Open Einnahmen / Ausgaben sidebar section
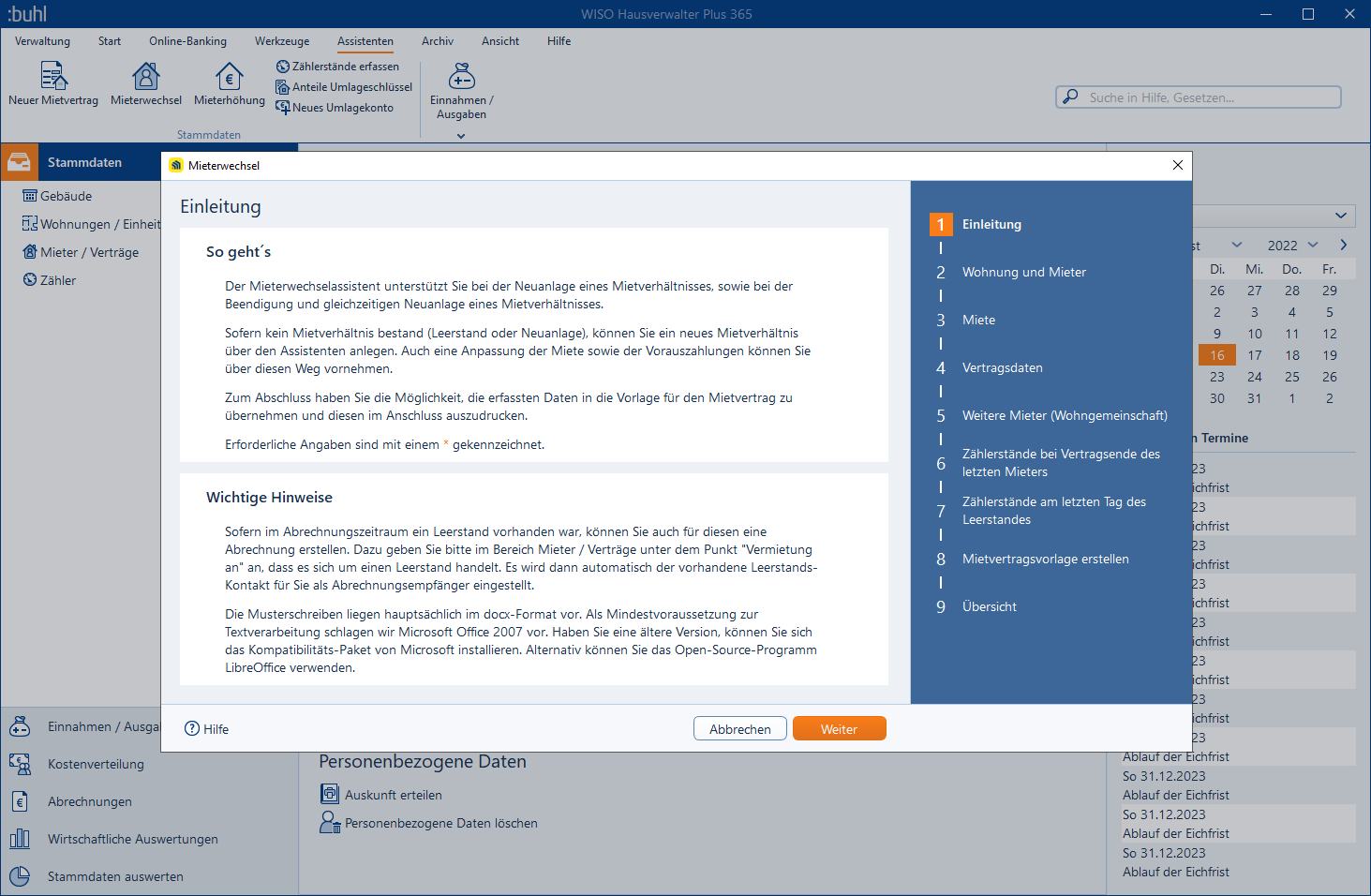The height and width of the screenshot is (896, 1371). 84,726
